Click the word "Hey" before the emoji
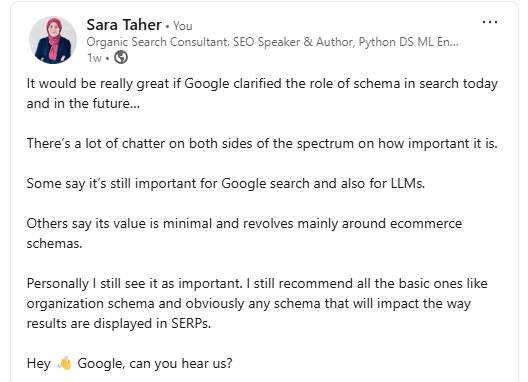Viewport: 528px width, 382px height. click(39, 364)
